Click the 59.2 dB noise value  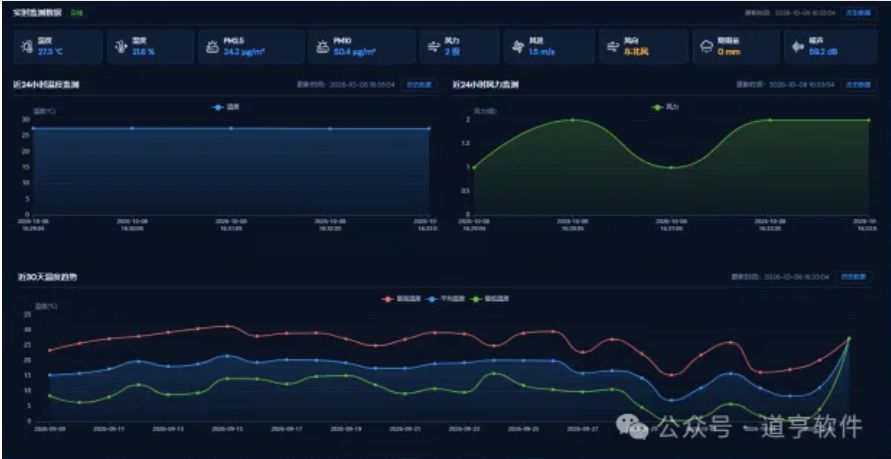[823, 52]
